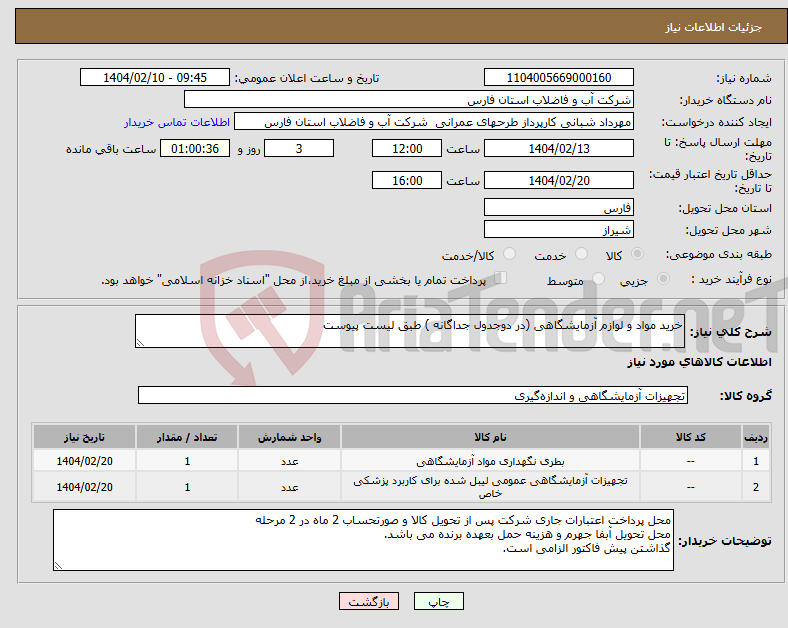The width and height of the screenshot is (788, 628).
Task: Select the کالا radio button
Action: 637,254
